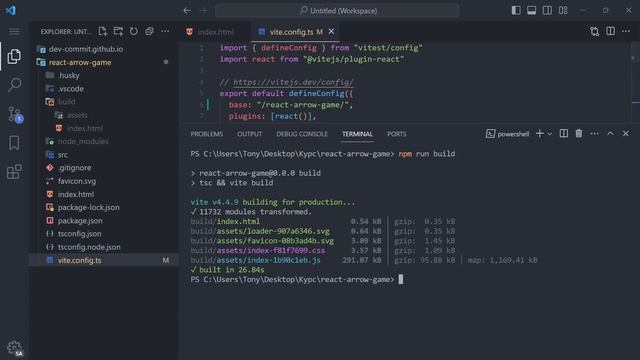Image resolution: width=640 pixels, height=360 pixels.
Task: Open the Search view icon
Action: click(x=14, y=85)
